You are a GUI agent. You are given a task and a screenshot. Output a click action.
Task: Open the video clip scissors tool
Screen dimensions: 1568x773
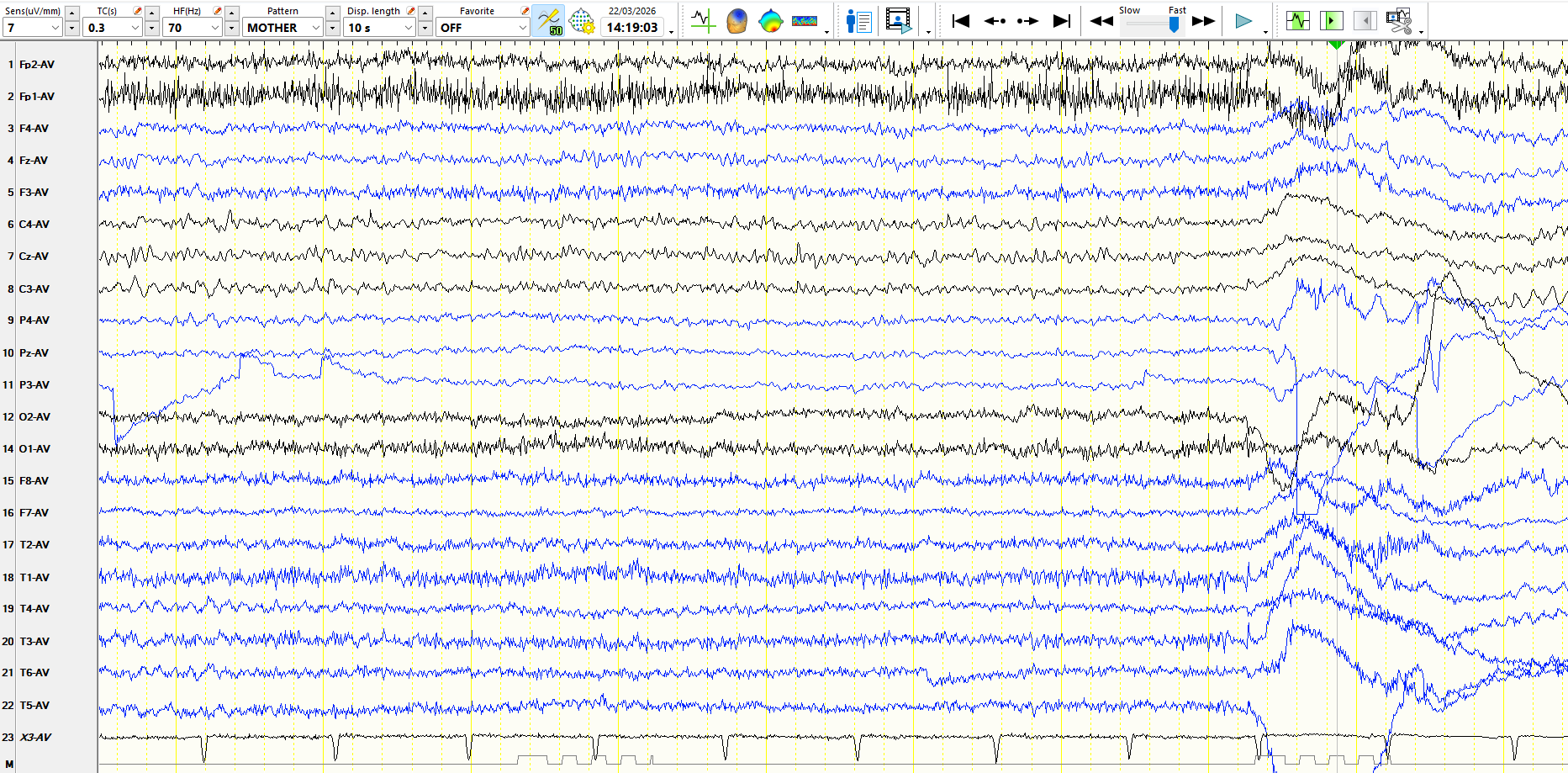[1399, 21]
